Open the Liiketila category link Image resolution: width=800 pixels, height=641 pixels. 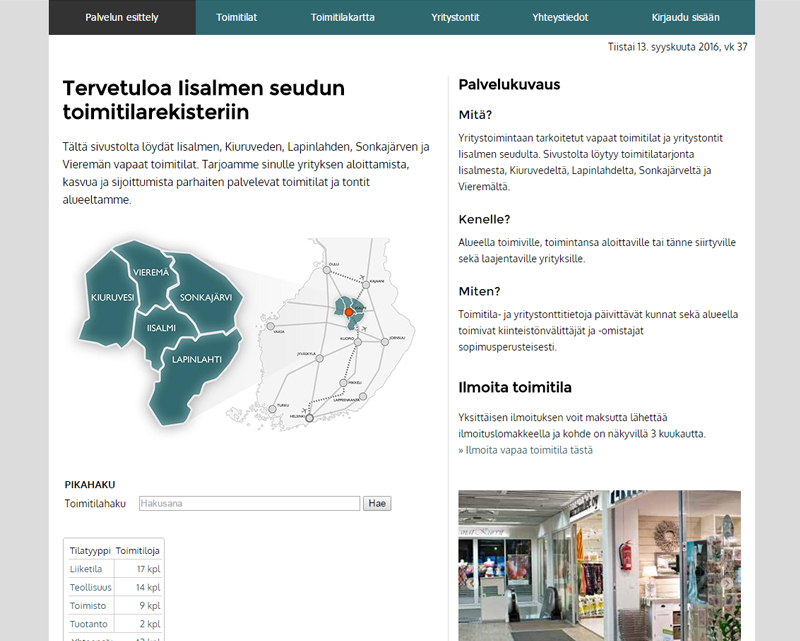pos(86,569)
